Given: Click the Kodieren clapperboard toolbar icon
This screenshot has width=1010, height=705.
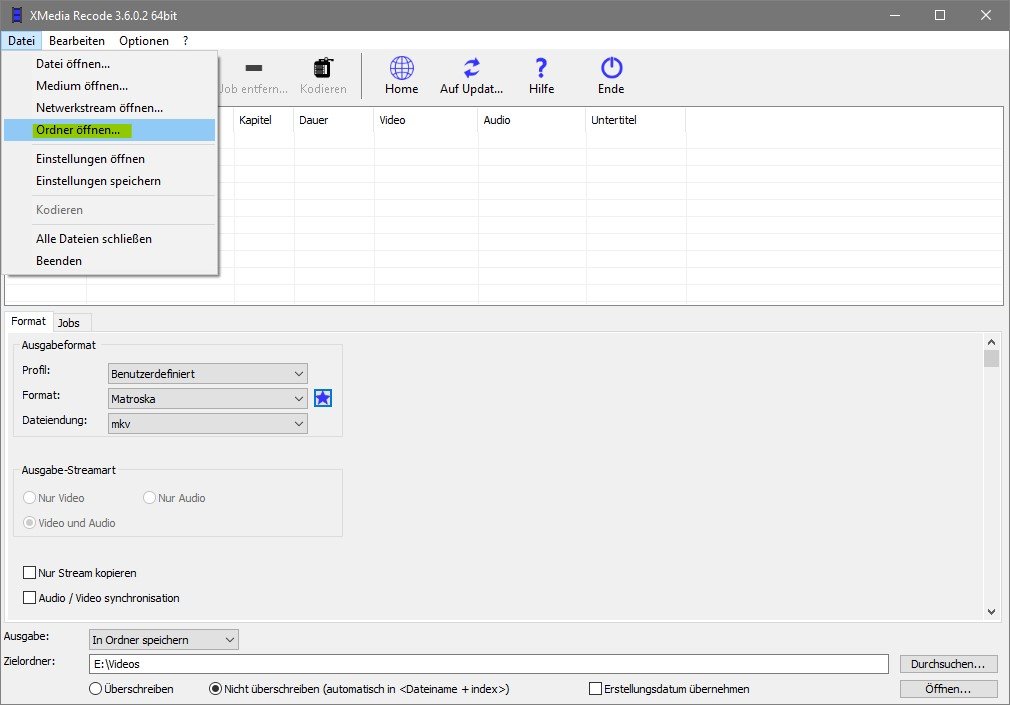Looking at the screenshot, I should coord(323,68).
